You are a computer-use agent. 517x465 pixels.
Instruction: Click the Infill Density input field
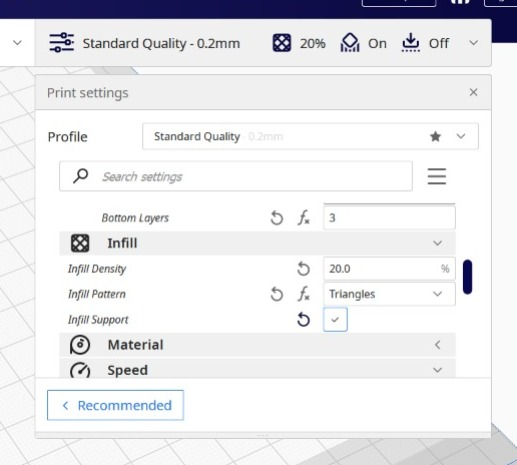[x=389, y=269]
